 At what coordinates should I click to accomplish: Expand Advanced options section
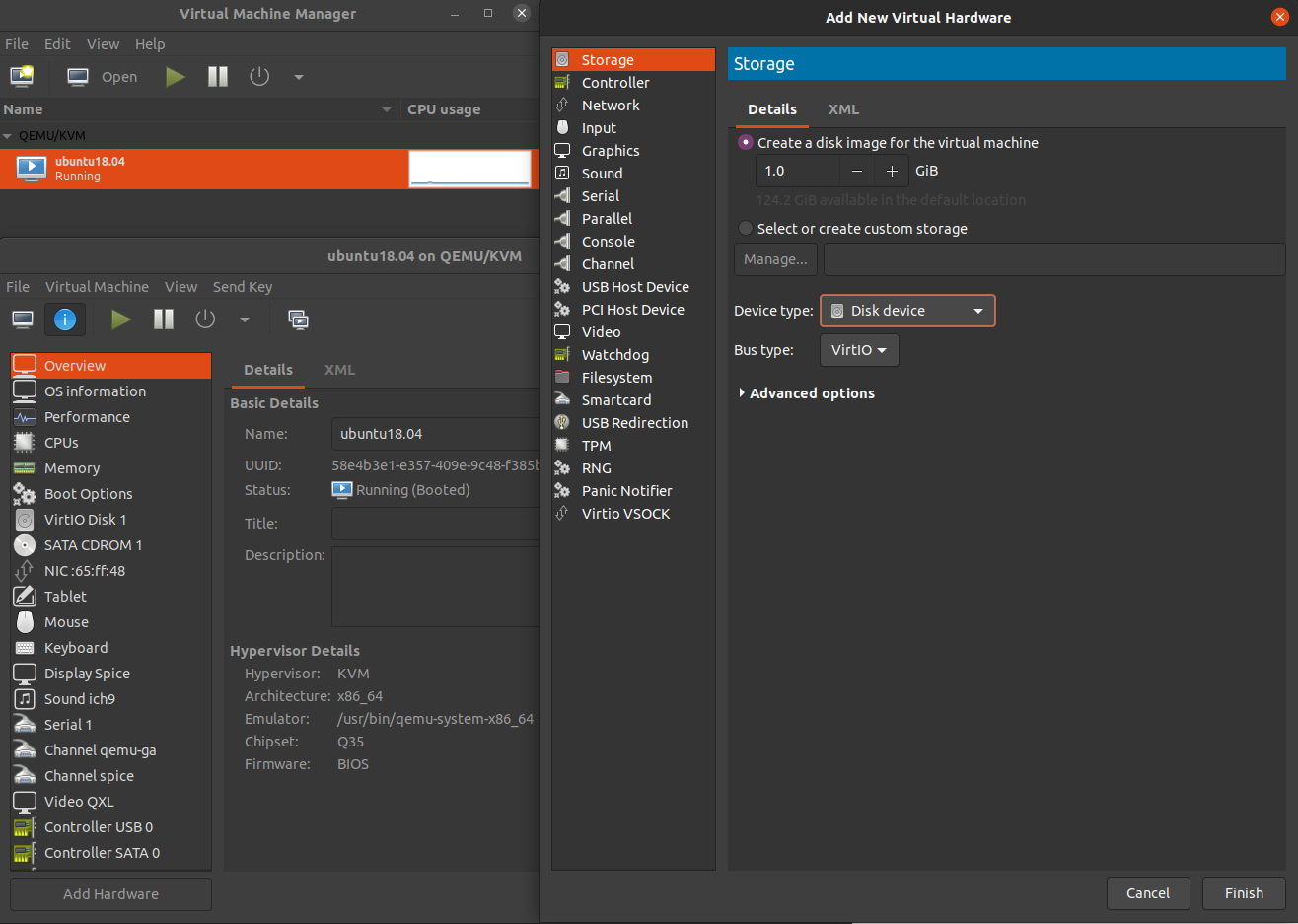(x=807, y=393)
